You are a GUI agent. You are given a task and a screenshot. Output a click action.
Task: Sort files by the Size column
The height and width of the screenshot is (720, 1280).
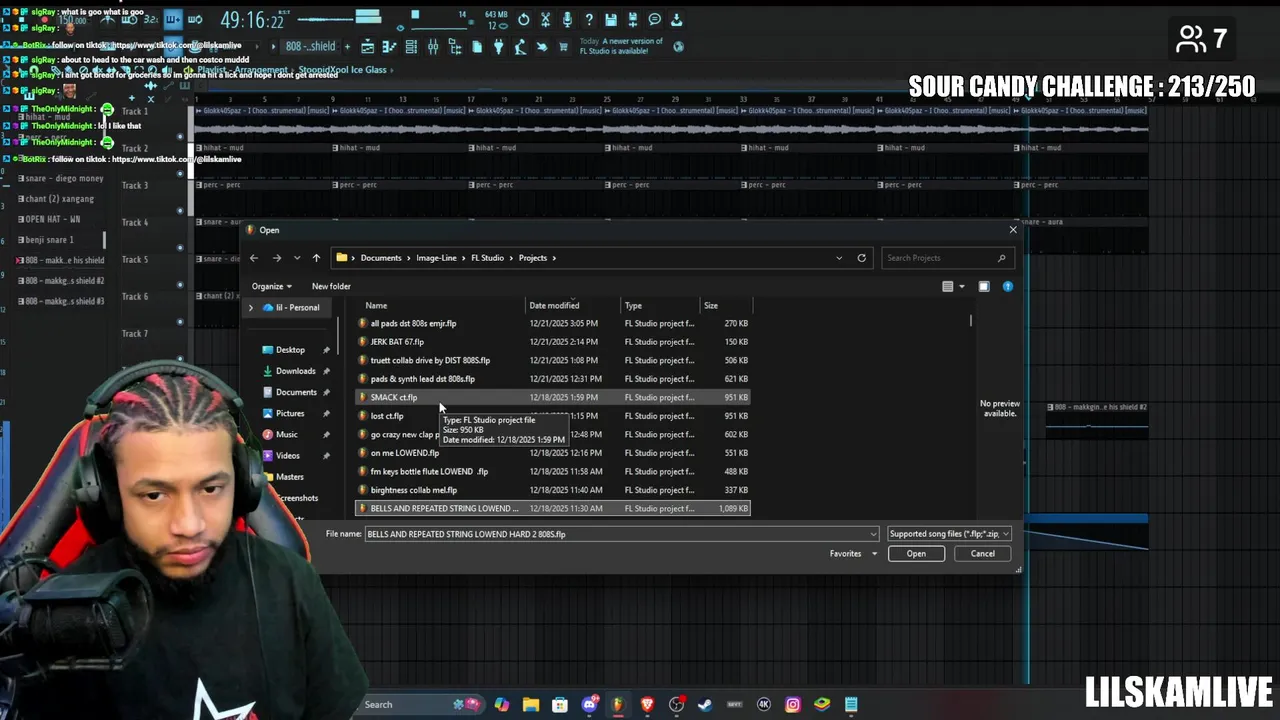click(711, 305)
